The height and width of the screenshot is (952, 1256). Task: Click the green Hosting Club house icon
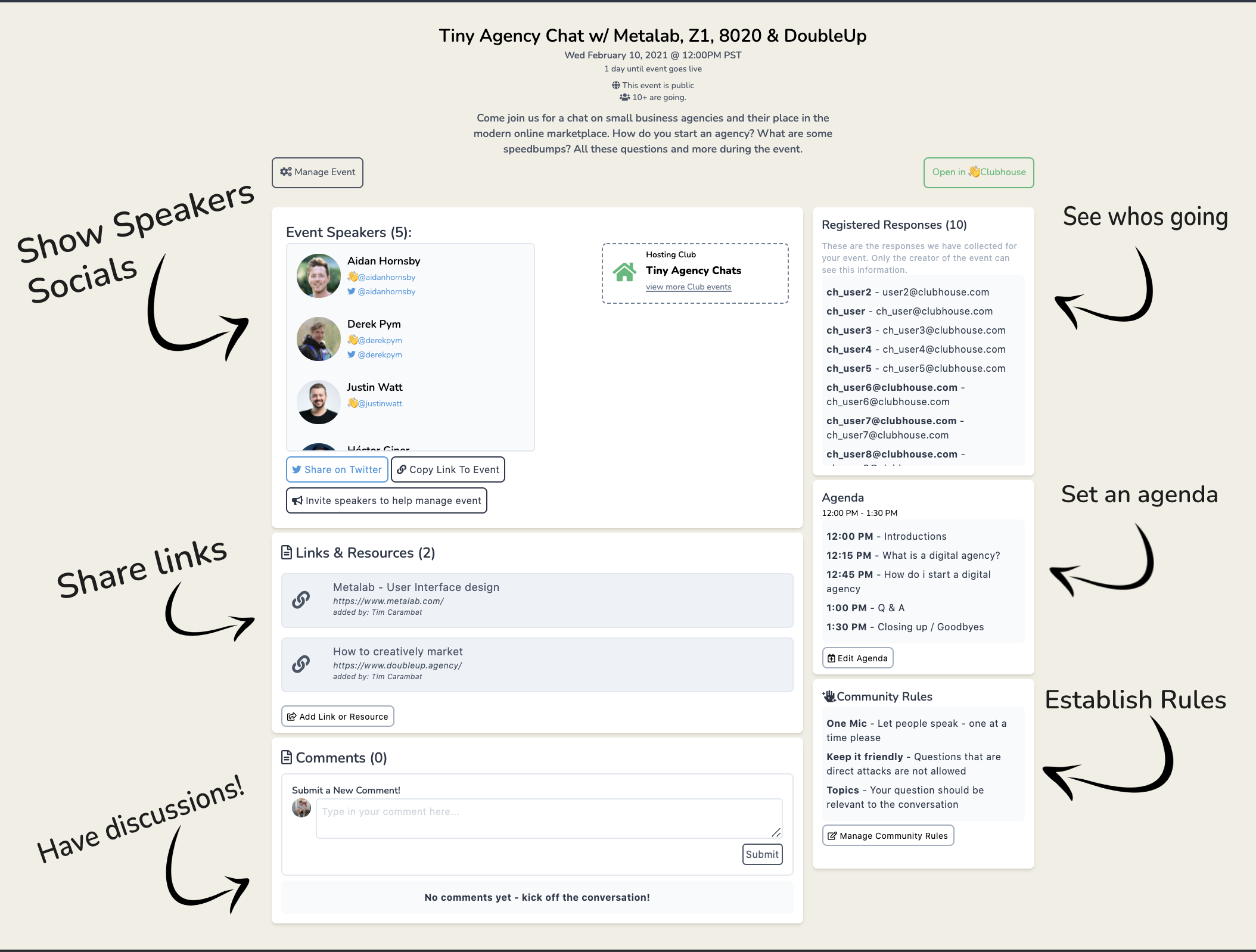click(x=624, y=272)
